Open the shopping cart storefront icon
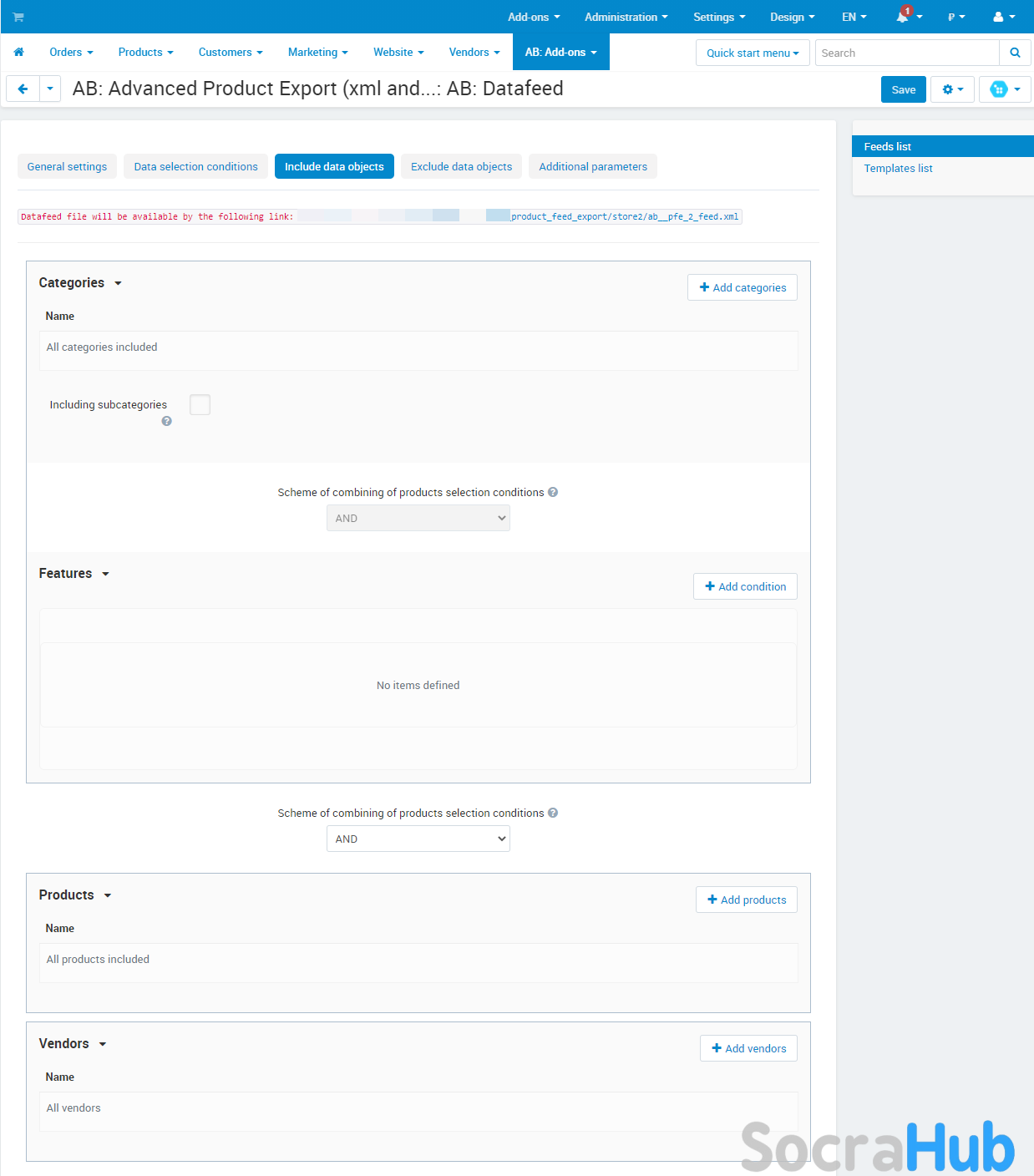This screenshot has width=1034, height=1176. tap(18, 17)
